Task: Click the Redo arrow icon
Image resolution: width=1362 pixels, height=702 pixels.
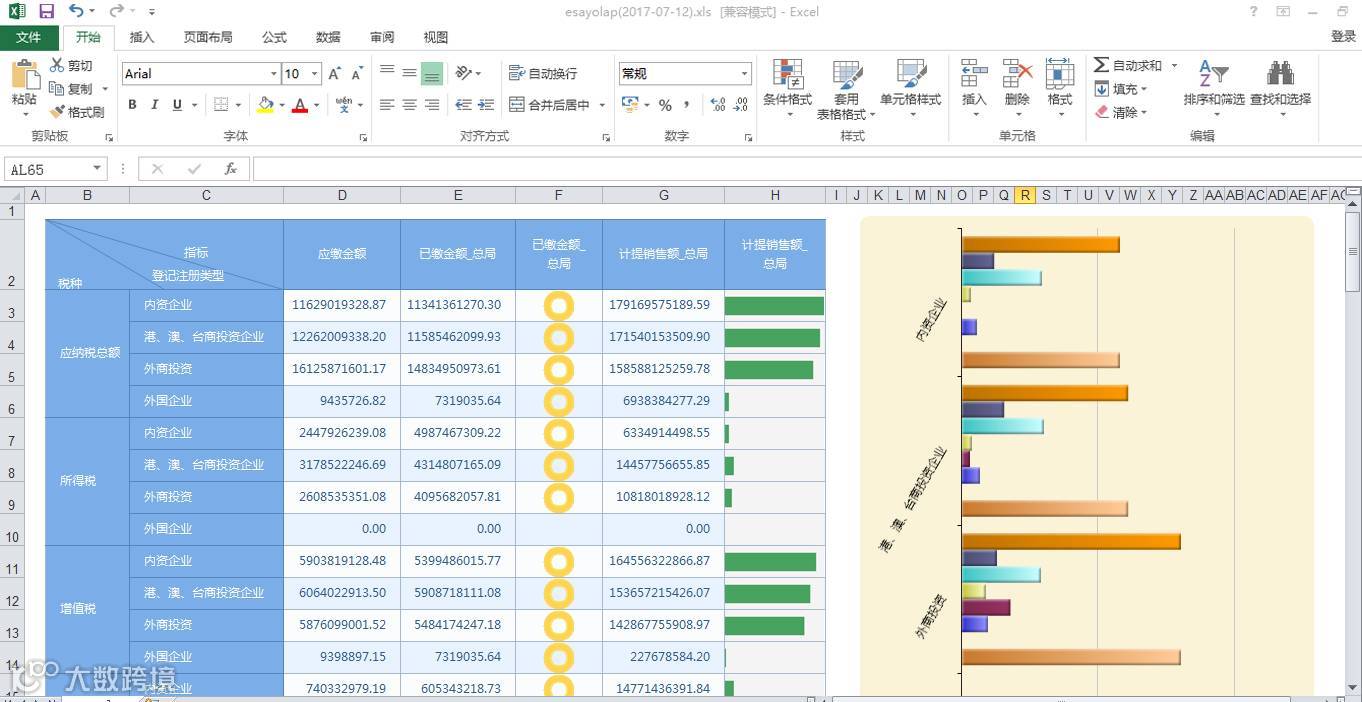Action: [116, 11]
